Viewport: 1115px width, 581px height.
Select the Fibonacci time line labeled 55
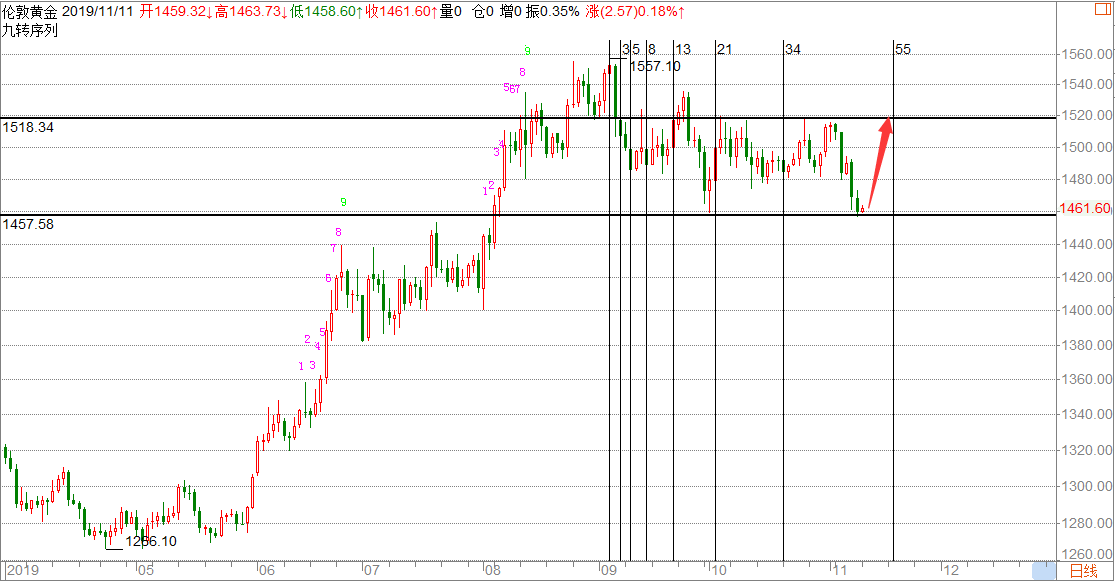(893, 300)
